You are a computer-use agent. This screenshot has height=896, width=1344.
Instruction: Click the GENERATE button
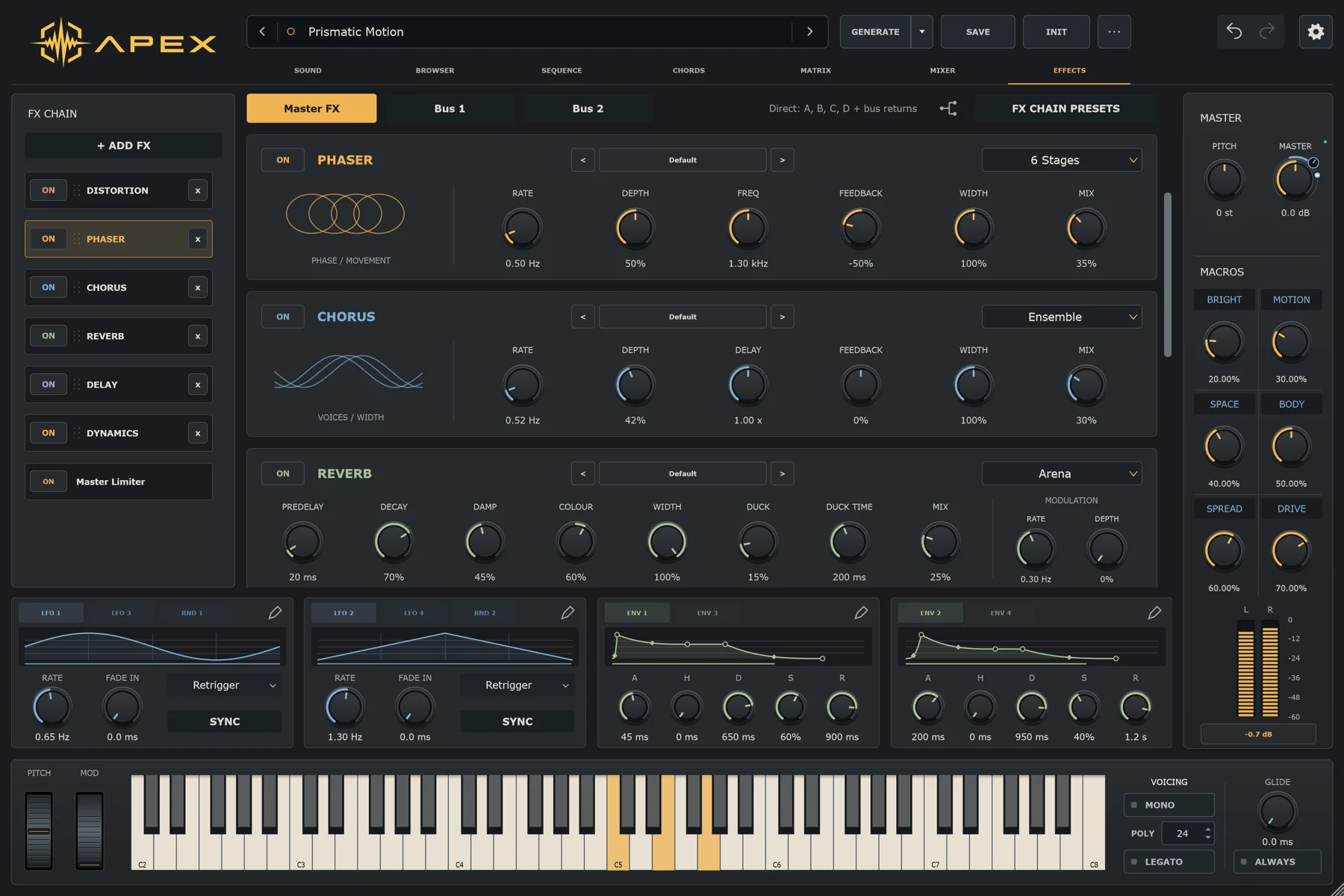click(x=875, y=31)
